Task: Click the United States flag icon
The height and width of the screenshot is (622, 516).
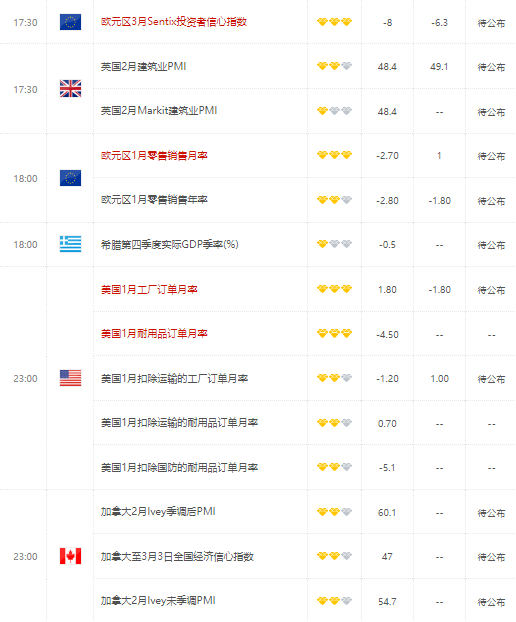Action: pos(70,378)
